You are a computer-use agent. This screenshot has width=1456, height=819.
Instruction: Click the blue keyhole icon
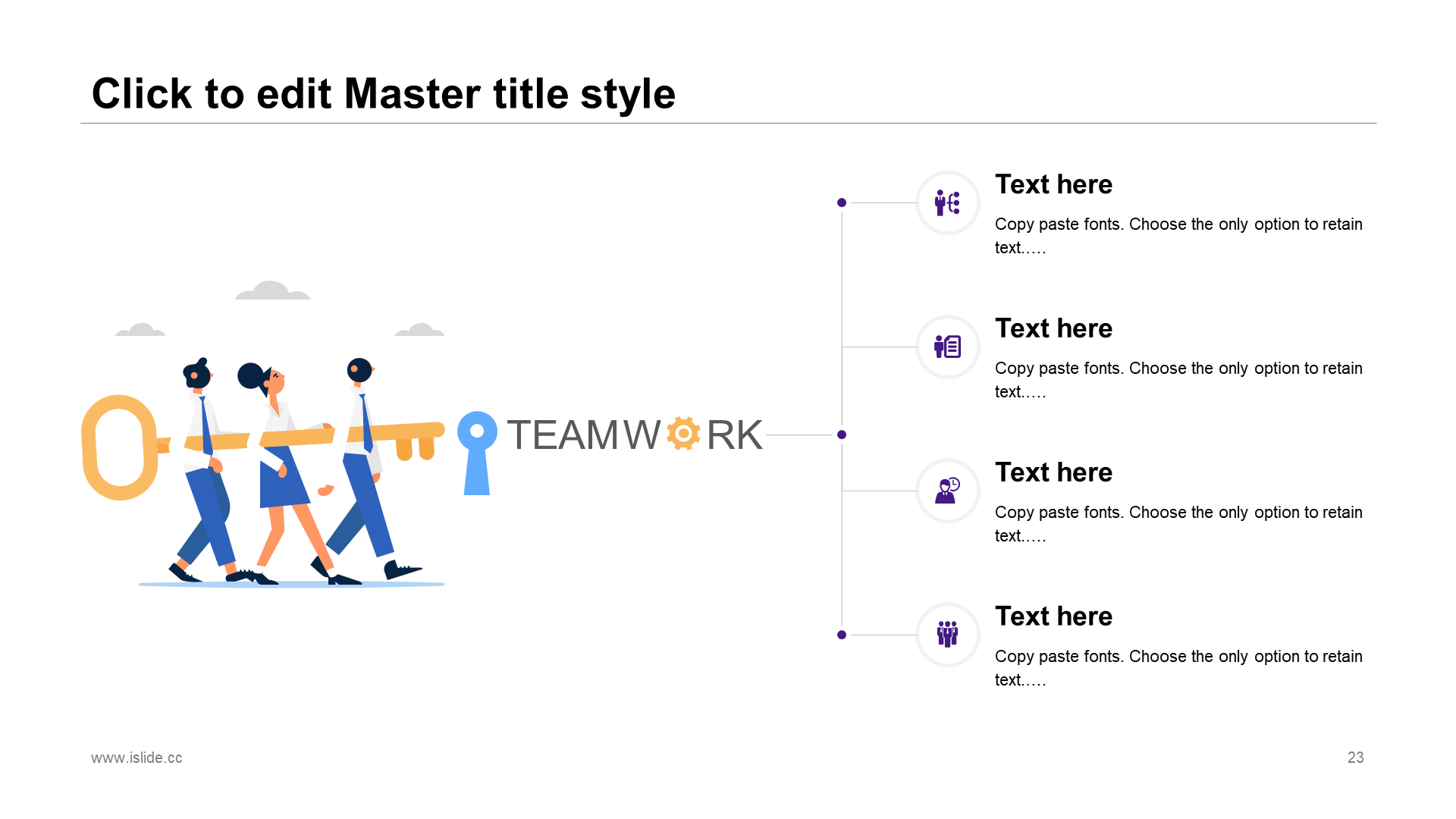click(477, 453)
